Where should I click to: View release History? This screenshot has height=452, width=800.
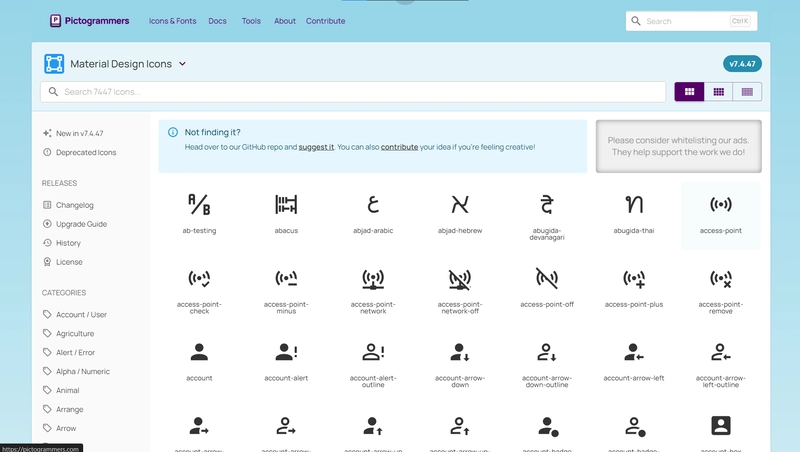[62, 243]
